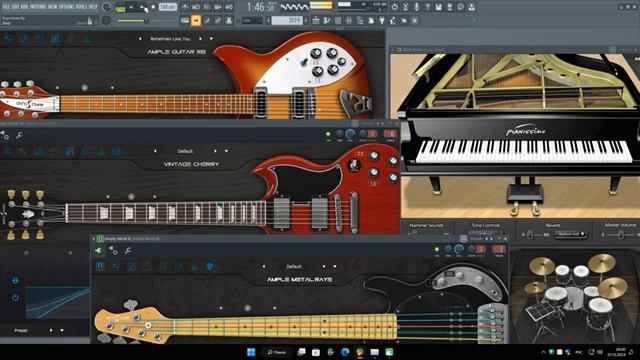This screenshot has height=360, width=640.
Task: Toggle green enable LED in Vintage Cherry wrapper
Action: click(328, 134)
